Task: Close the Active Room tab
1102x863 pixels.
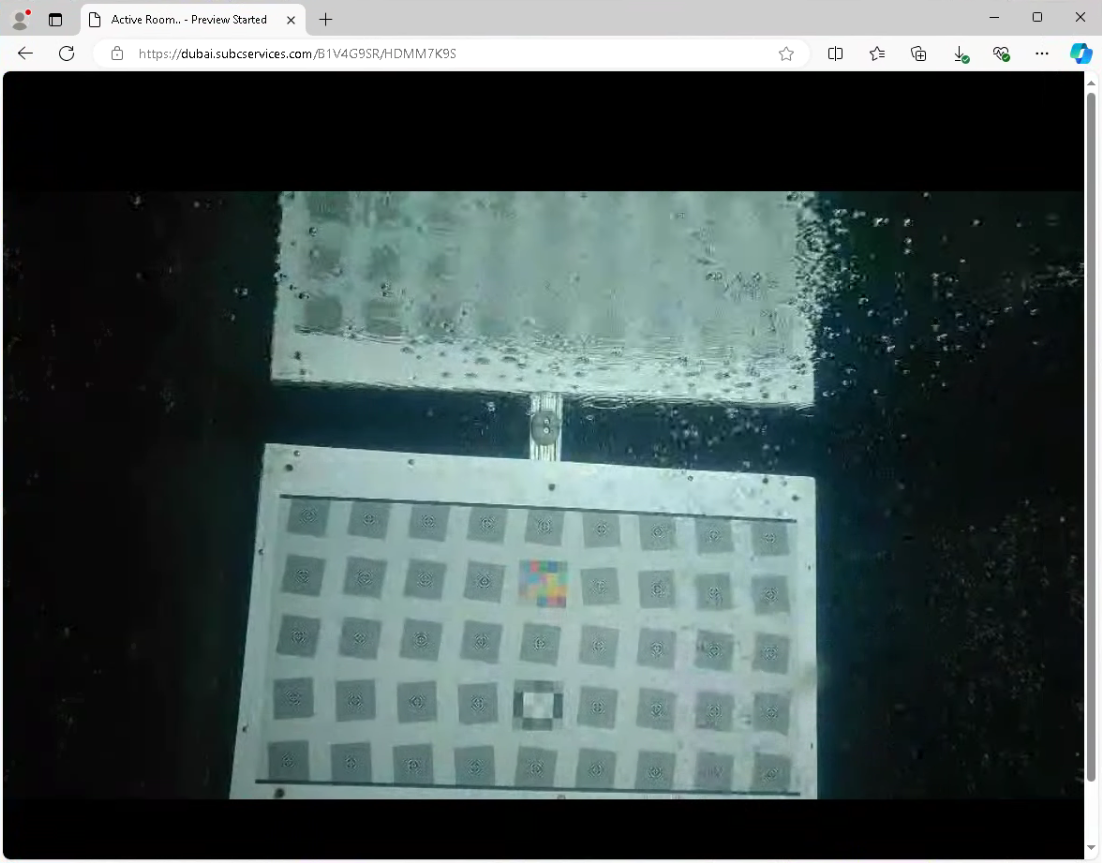Action: (x=291, y=19)
